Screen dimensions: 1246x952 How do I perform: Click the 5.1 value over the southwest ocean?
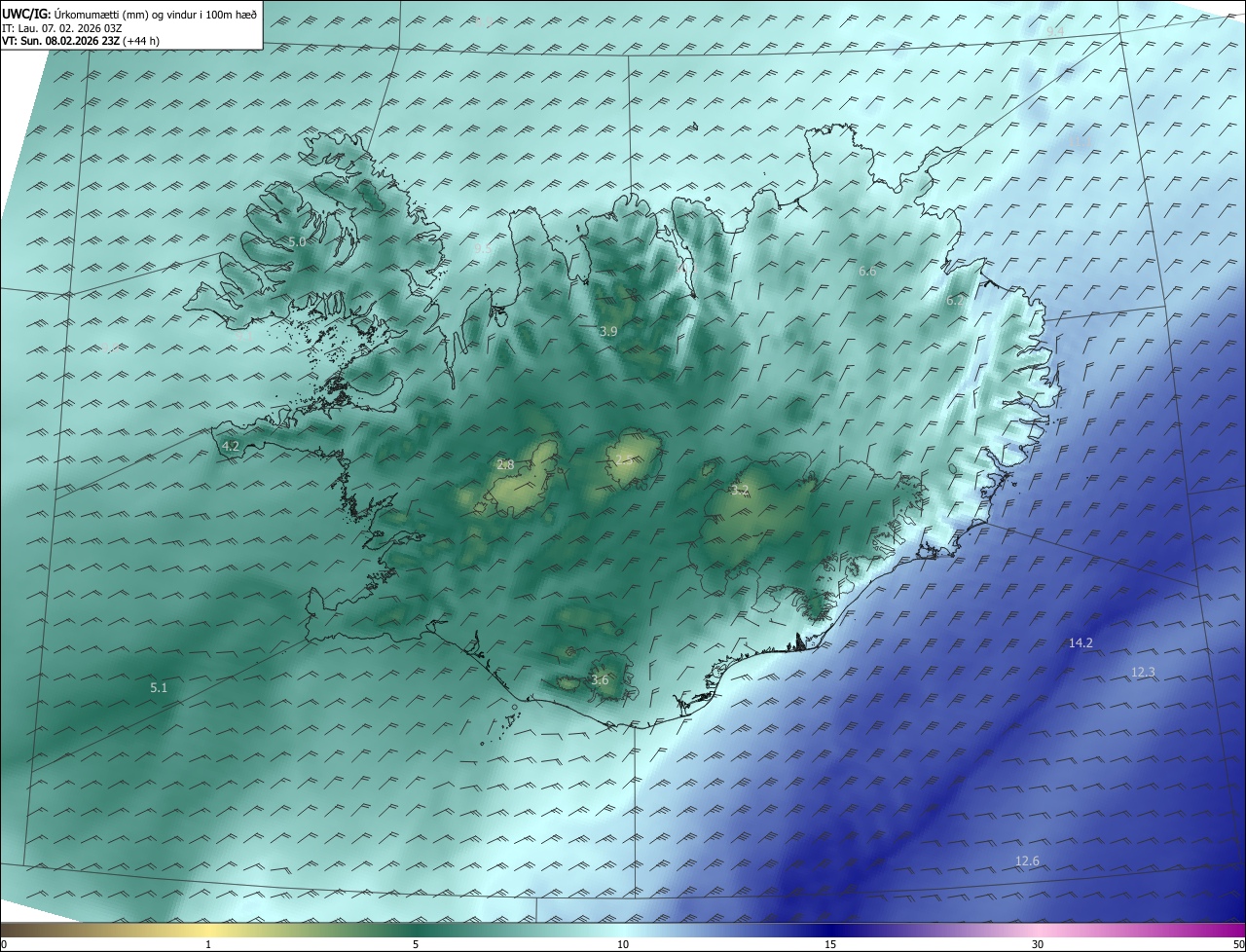point(159,688)
